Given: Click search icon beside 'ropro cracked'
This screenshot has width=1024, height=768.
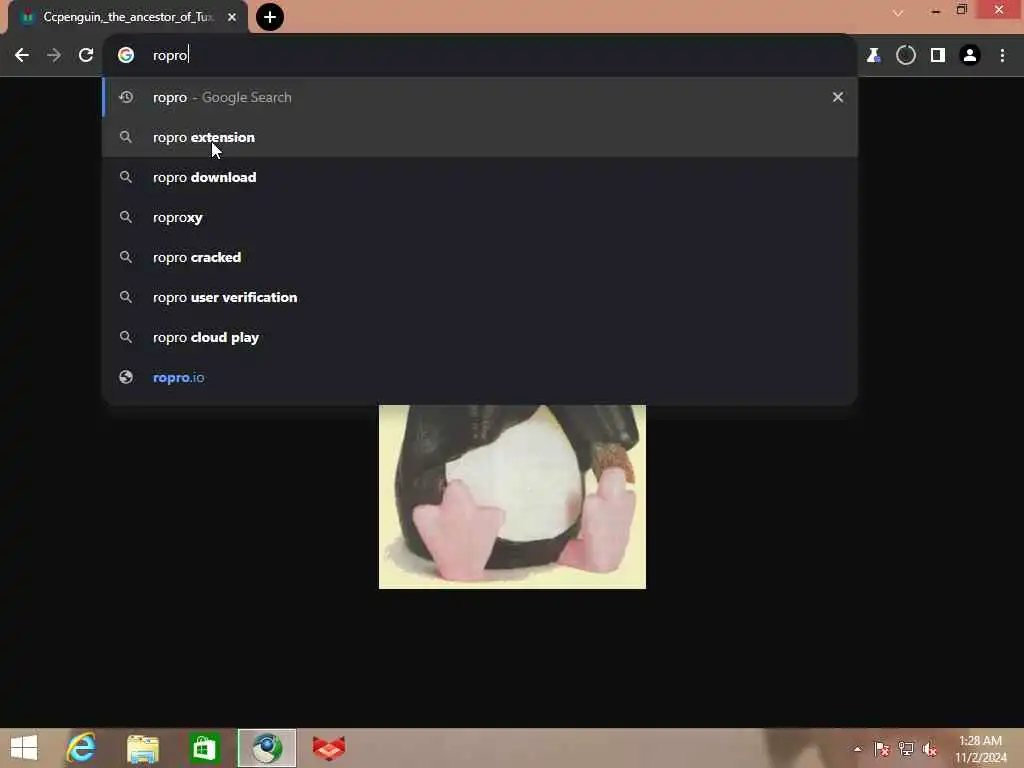Looking at the screenshot, I should [126, 257].
